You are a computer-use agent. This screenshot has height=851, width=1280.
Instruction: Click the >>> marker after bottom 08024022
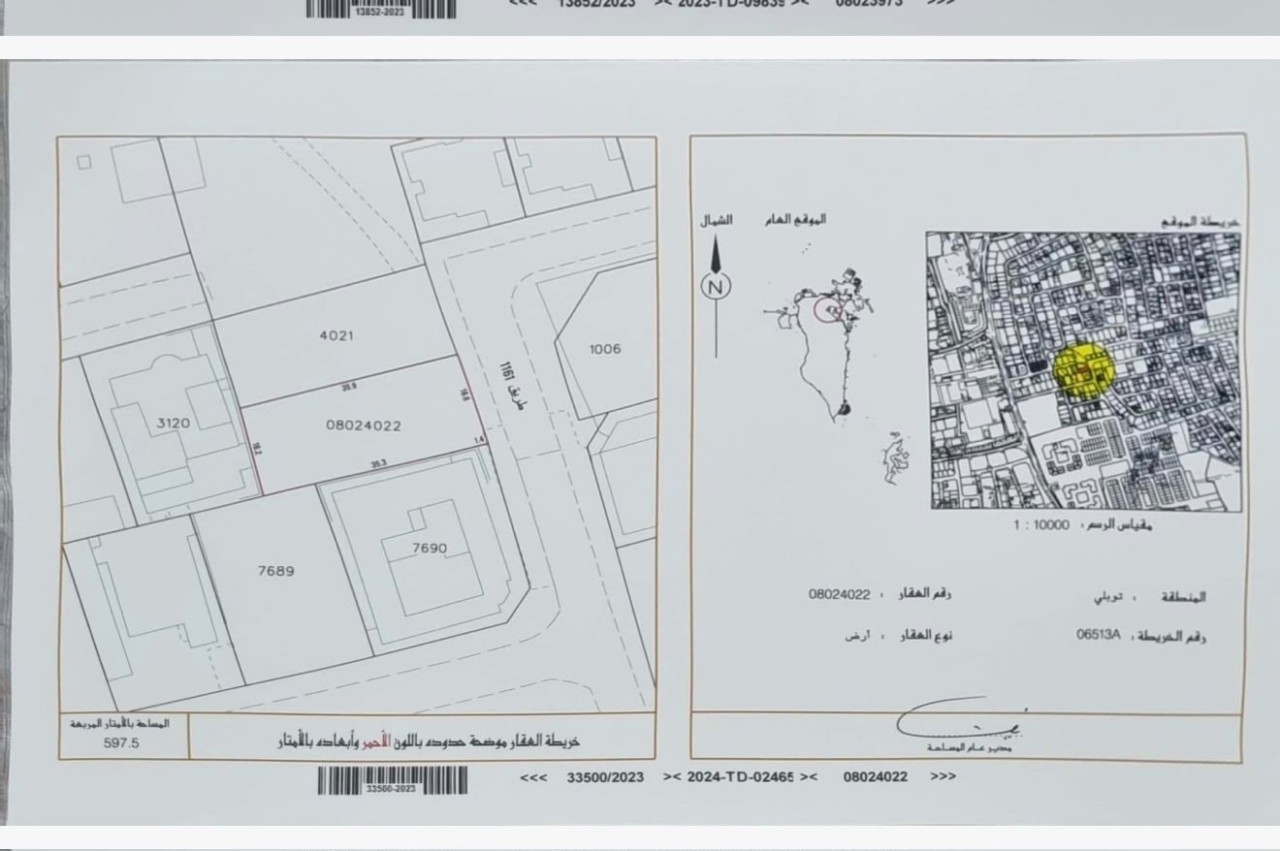click(x=943, y=776)
